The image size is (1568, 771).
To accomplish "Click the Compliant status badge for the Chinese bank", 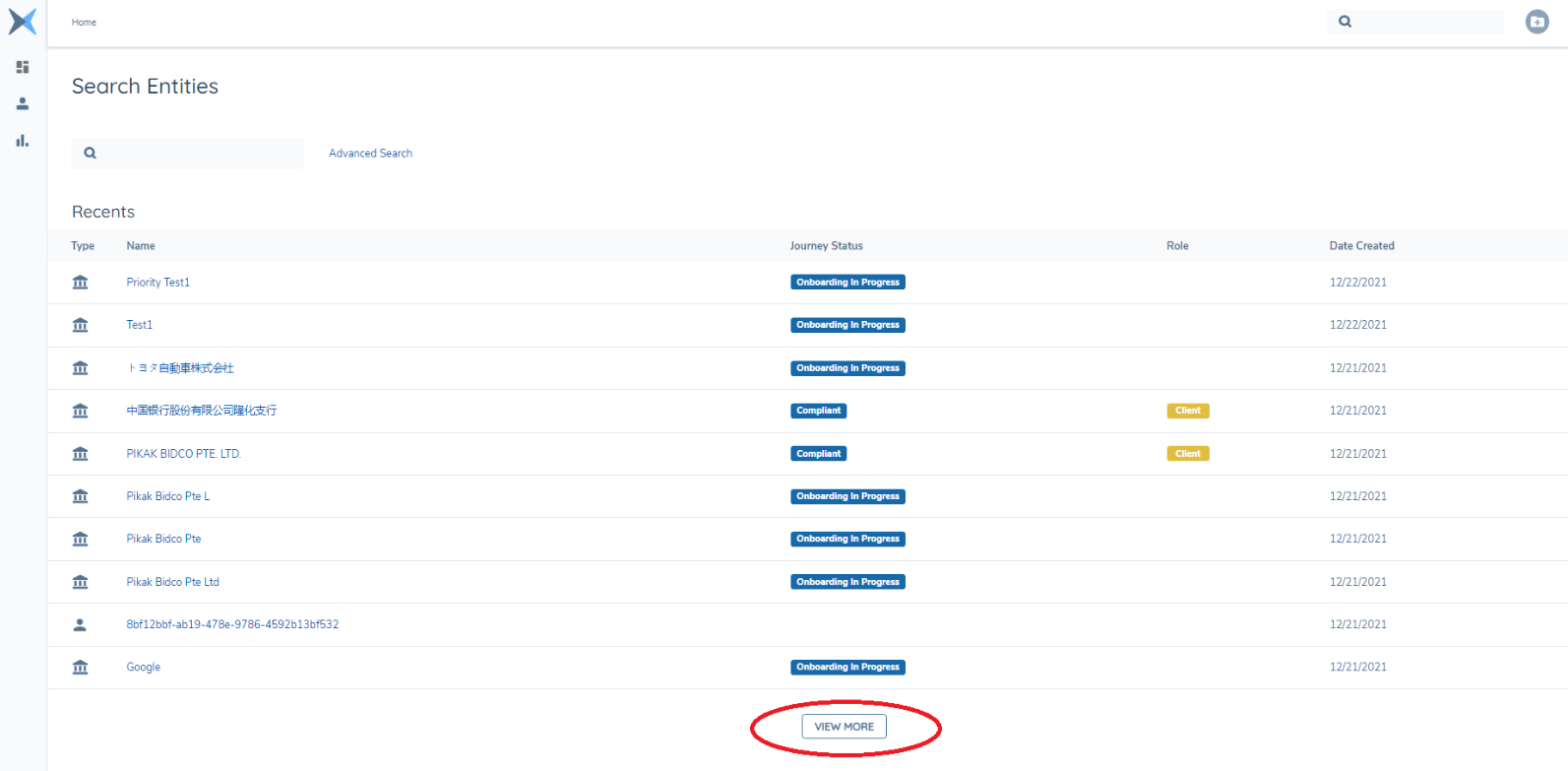I will [818, 411].
